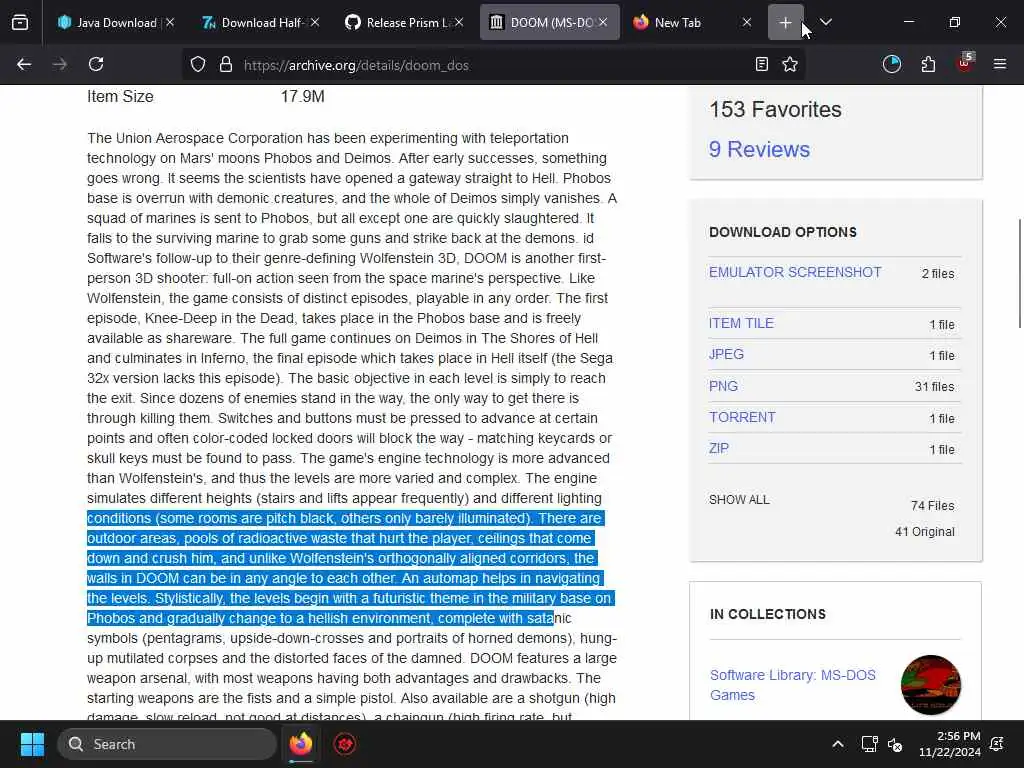This screenshot has width=1024, height=768.
Task: Click the 74 Files count
Action: click(933, 506)
